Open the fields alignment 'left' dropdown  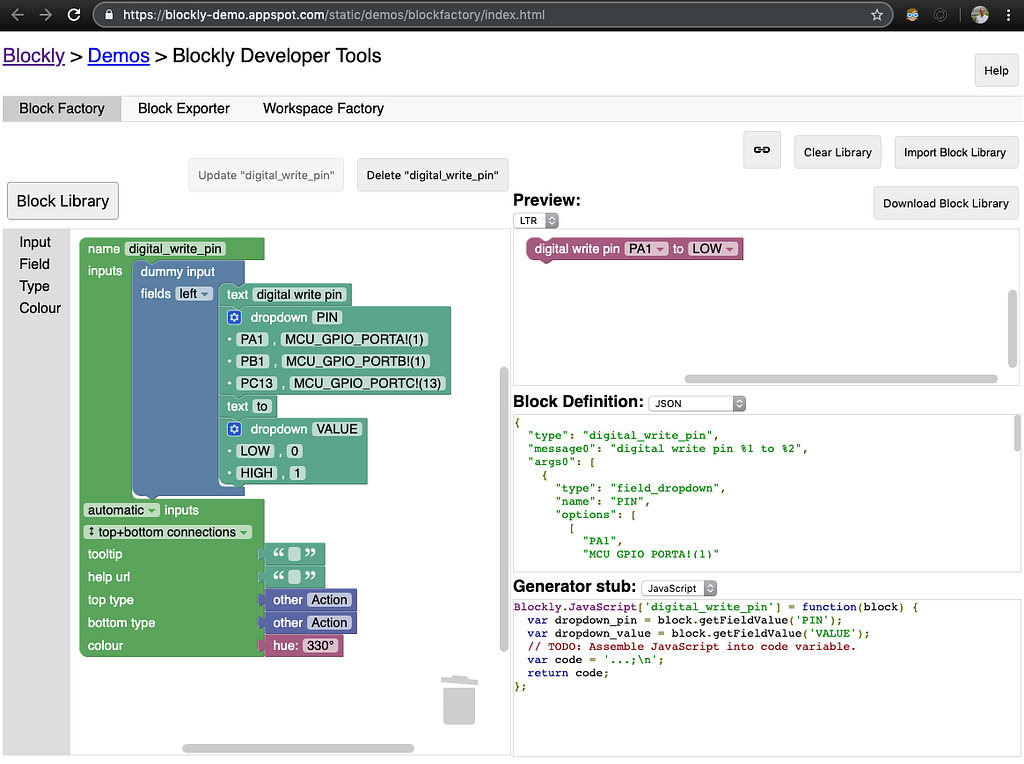tap(194, 294)
